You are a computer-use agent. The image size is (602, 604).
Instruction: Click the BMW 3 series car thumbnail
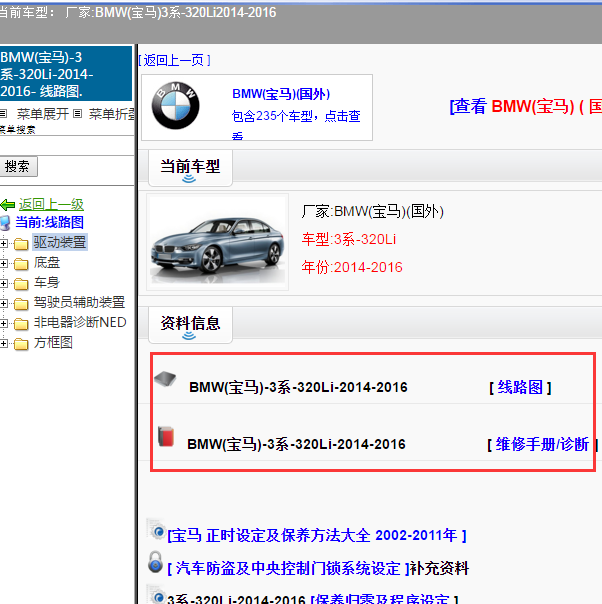pos(218,242)
